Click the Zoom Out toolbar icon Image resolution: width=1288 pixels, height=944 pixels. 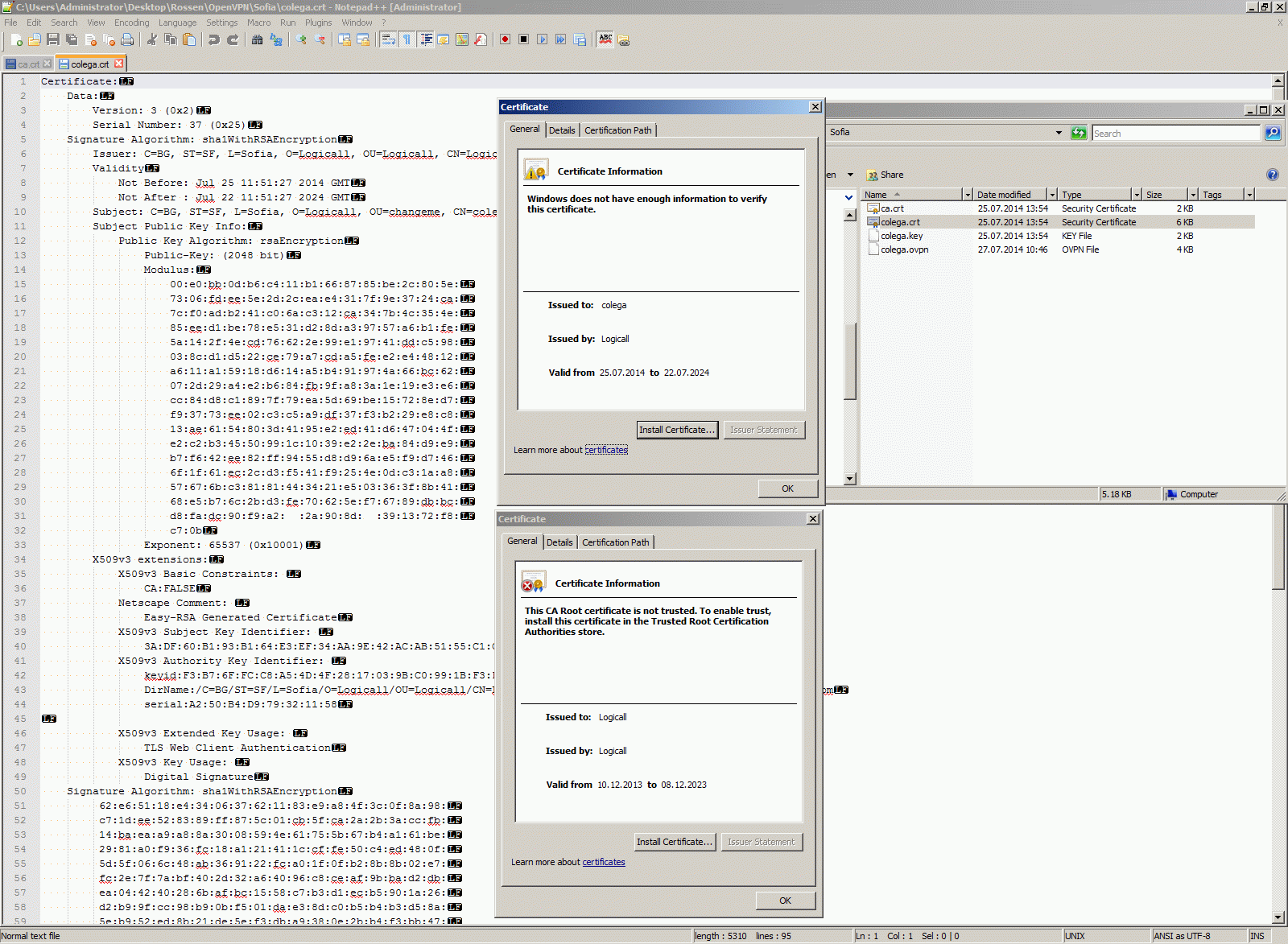320,39
